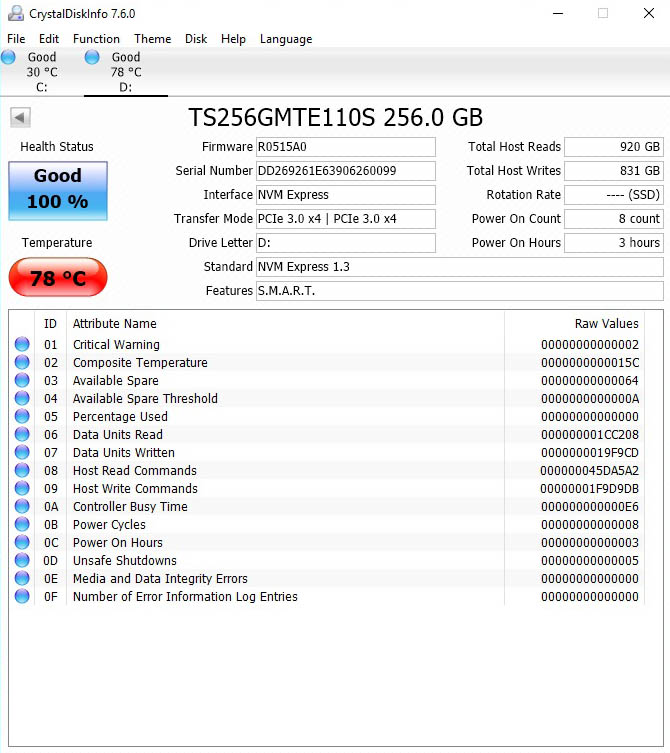Click the Interface field NVM Express
This screenshot has height=753, width=670.
click(x=346, y=195)
